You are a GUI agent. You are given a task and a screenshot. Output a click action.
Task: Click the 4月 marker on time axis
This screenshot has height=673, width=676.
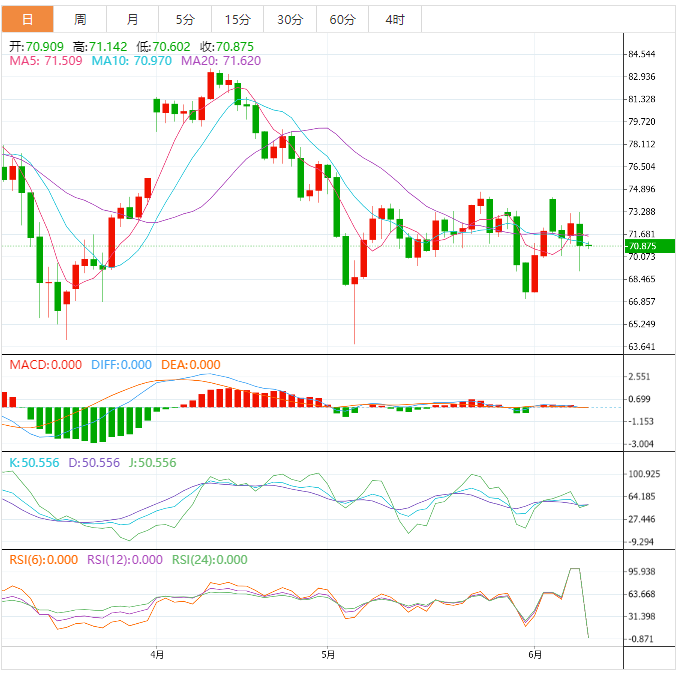(x=157, y=656)
